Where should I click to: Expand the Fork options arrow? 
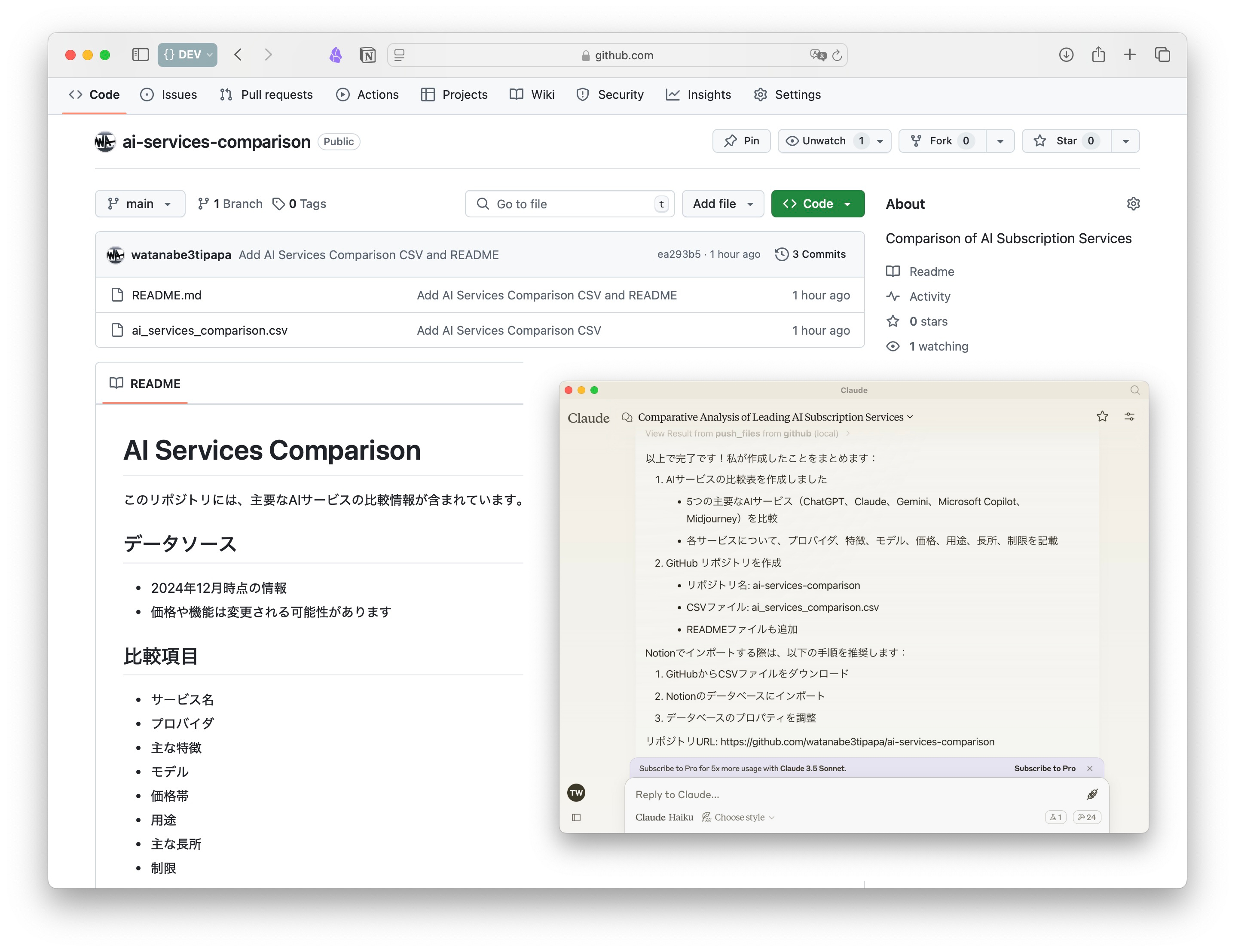pos(1000,141)
